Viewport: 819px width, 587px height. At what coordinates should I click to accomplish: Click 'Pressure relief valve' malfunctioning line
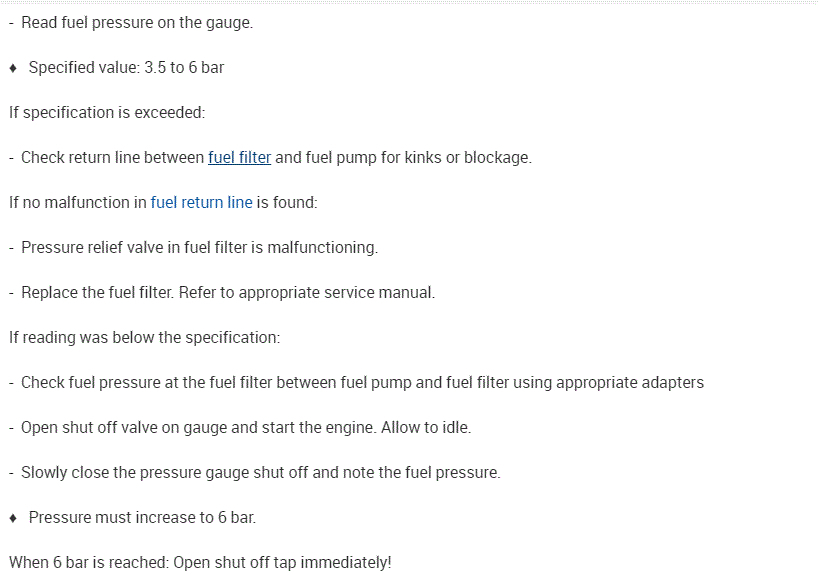(x=199, y=247)
